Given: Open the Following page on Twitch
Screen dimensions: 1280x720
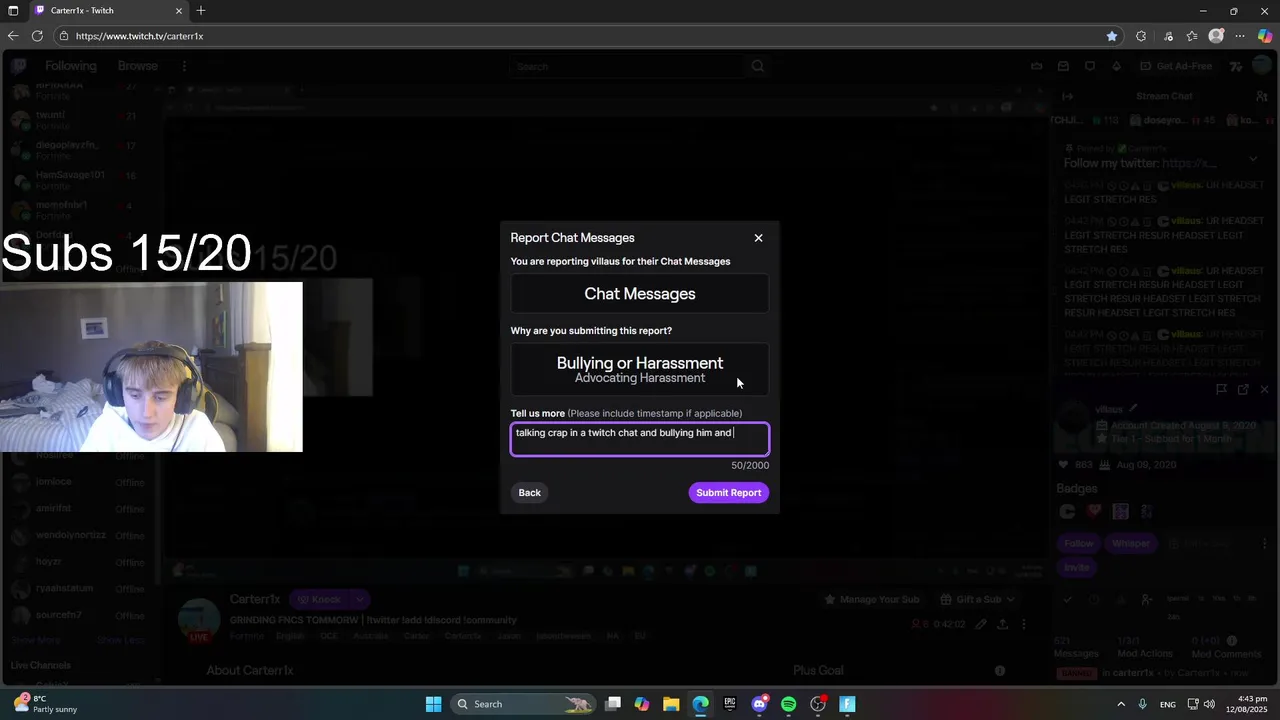Looking at the screenshot, I should (x=70, y=66).
